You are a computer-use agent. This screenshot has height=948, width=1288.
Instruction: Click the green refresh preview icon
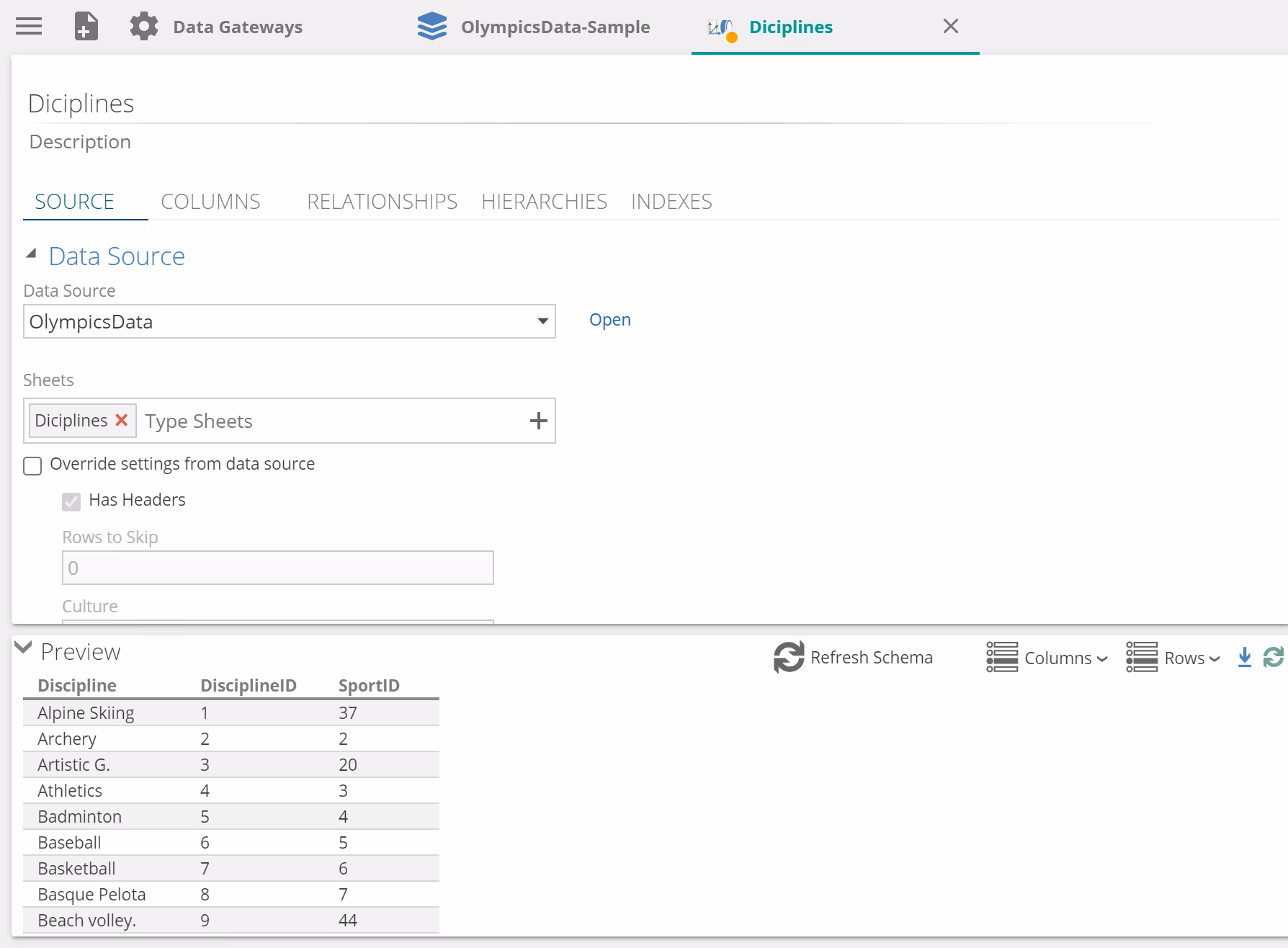(1273, 657)
